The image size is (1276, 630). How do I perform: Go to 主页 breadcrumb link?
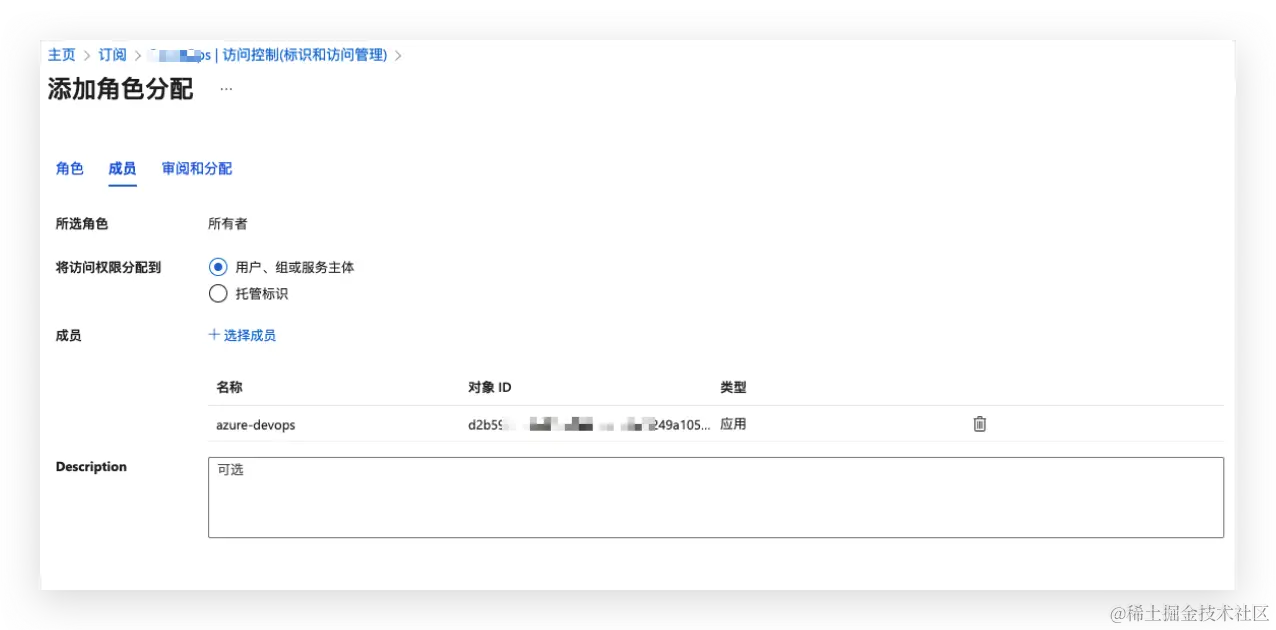coord(62,55)
